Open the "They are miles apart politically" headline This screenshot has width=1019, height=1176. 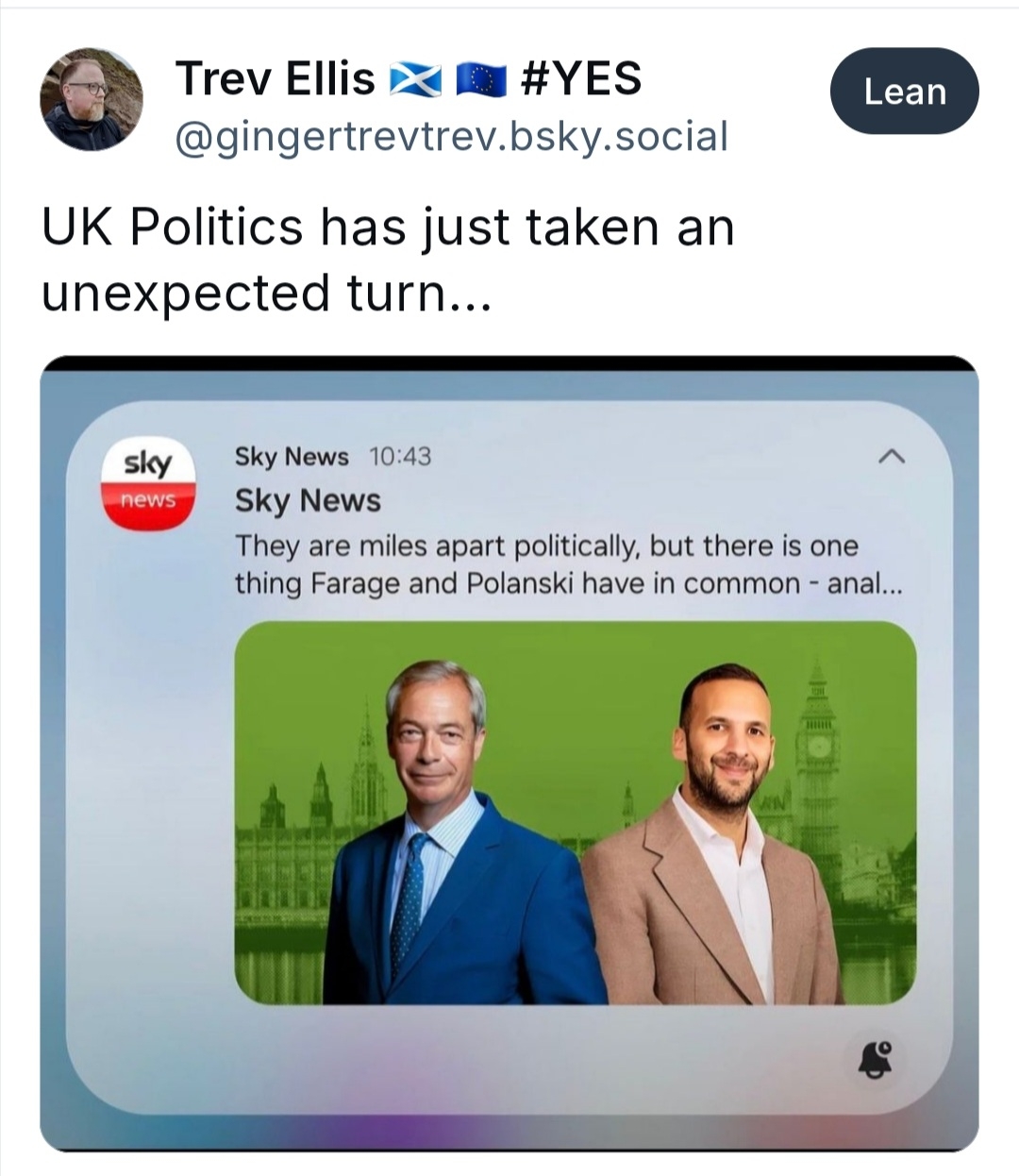point(546,546)
